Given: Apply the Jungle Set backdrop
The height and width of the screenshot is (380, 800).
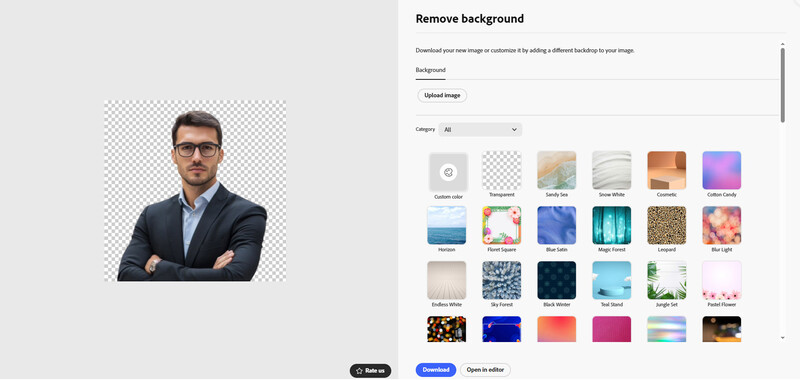Looking at the screenshot, I should [667, 281].
